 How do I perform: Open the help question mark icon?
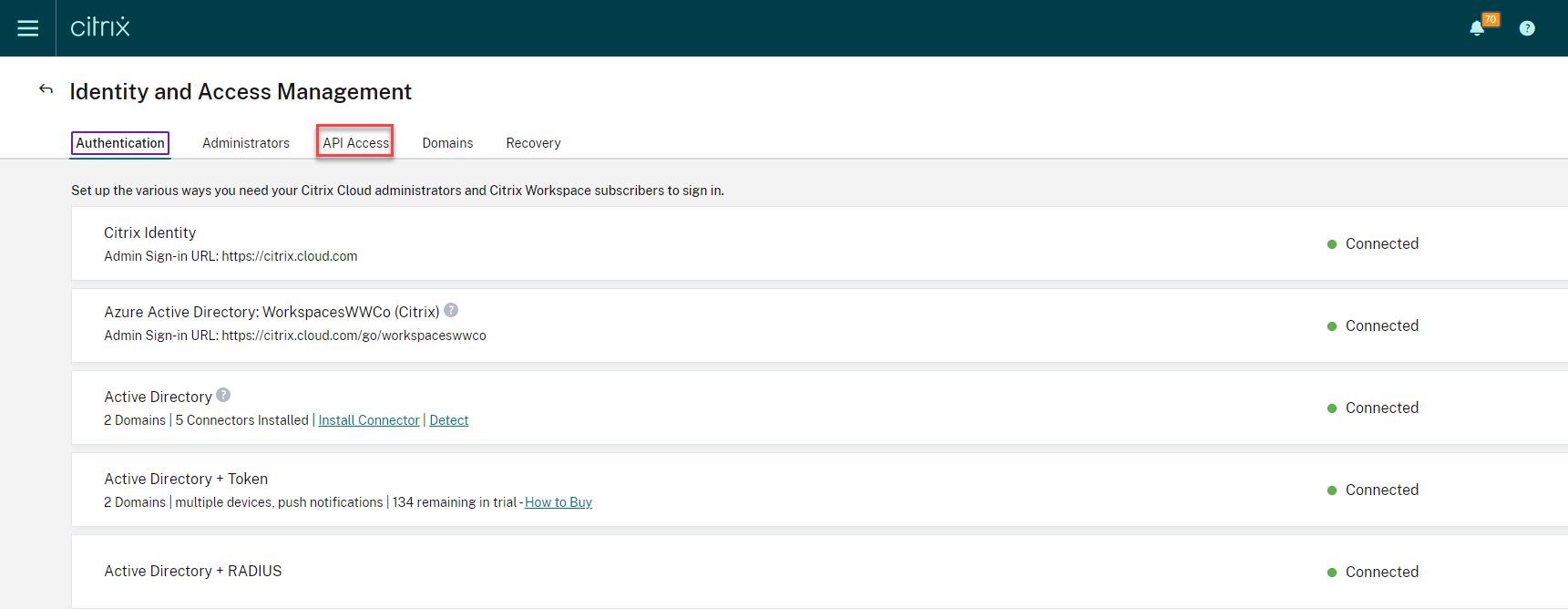(1527, 28)
